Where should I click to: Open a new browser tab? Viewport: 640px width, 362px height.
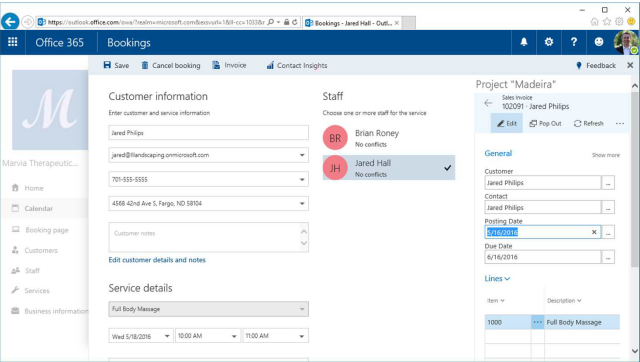pos(409,23)
